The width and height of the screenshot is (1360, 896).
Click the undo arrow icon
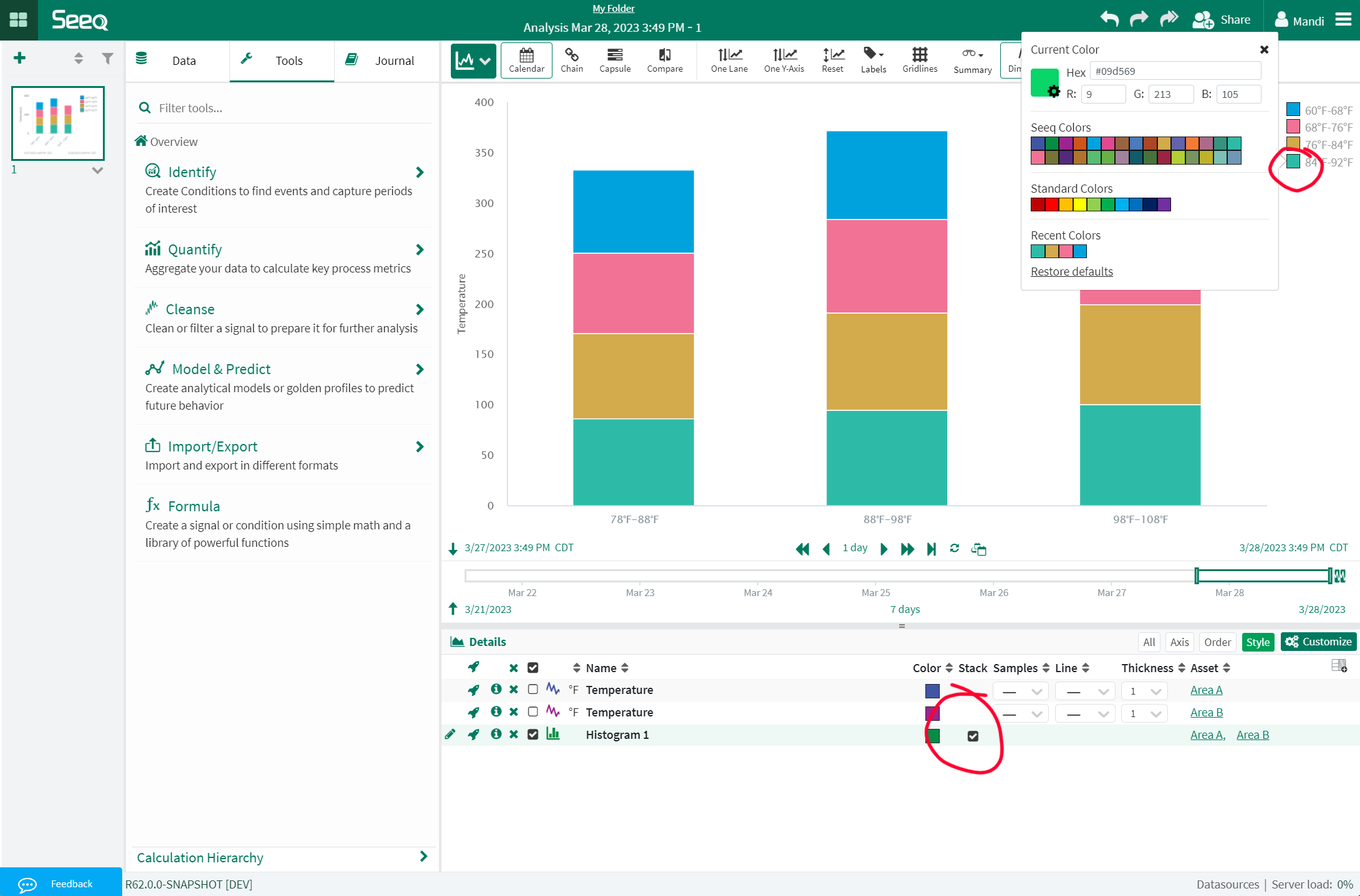(1109, 19)
